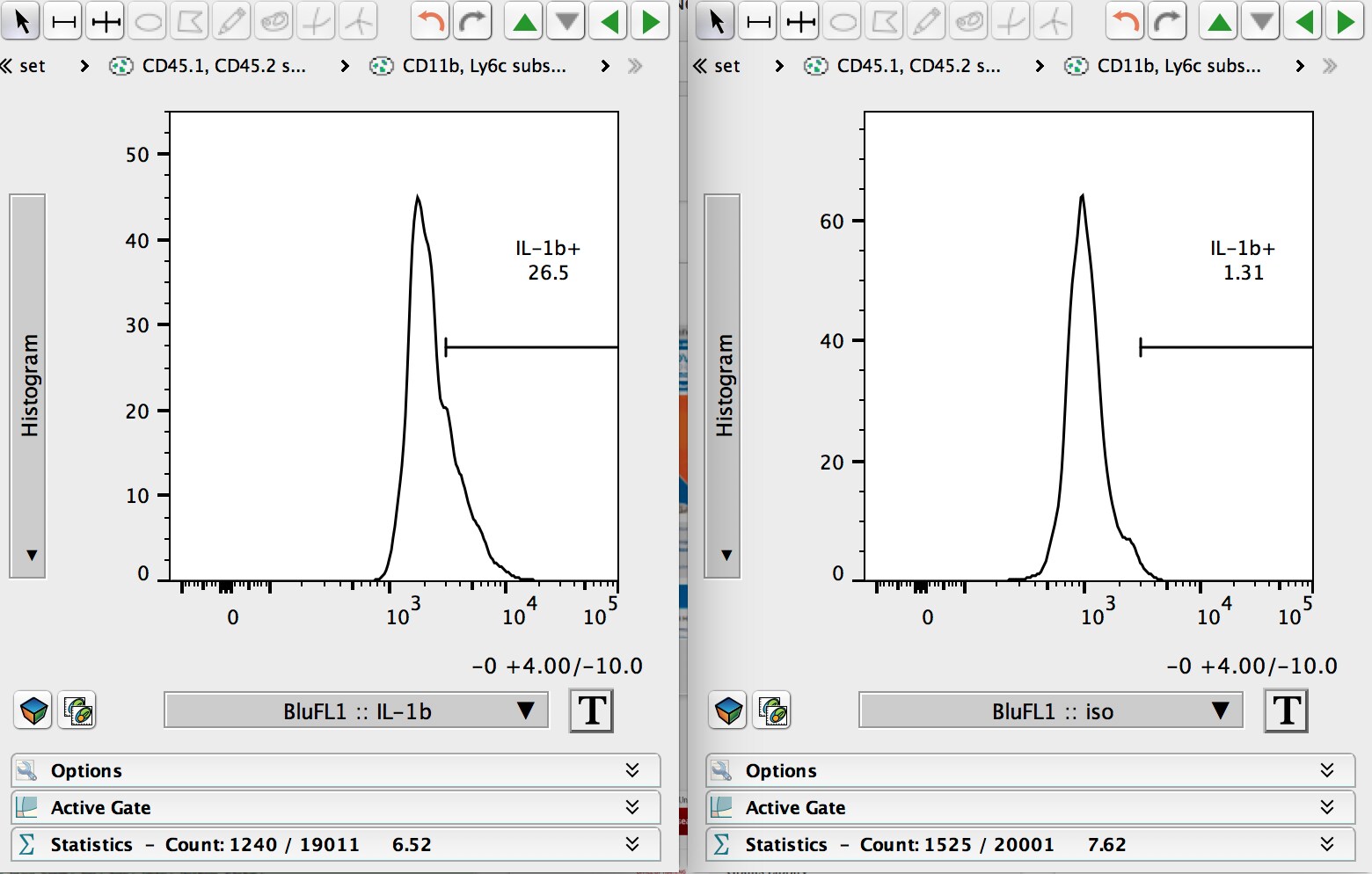Viewport: 1372px width, 874px height.
Task: Go up to parent population in right window
Action: (1219, 21)
